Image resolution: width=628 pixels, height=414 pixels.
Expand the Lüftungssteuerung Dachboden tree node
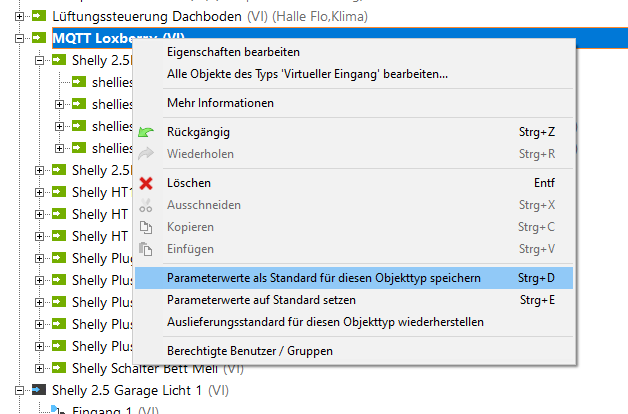[20, 17]
